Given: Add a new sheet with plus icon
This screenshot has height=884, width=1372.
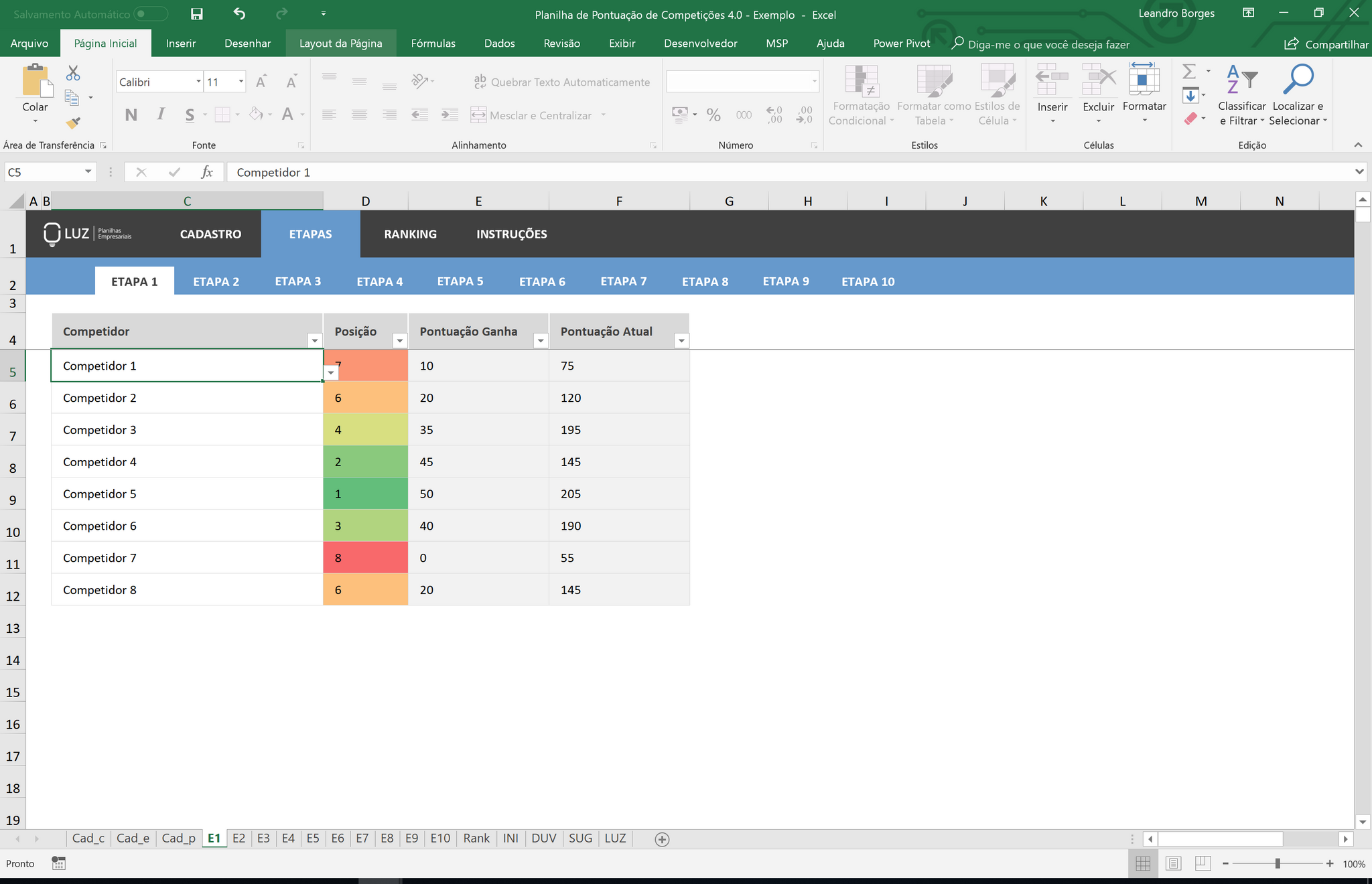Looking at the screenshot, I should (662, 839).
